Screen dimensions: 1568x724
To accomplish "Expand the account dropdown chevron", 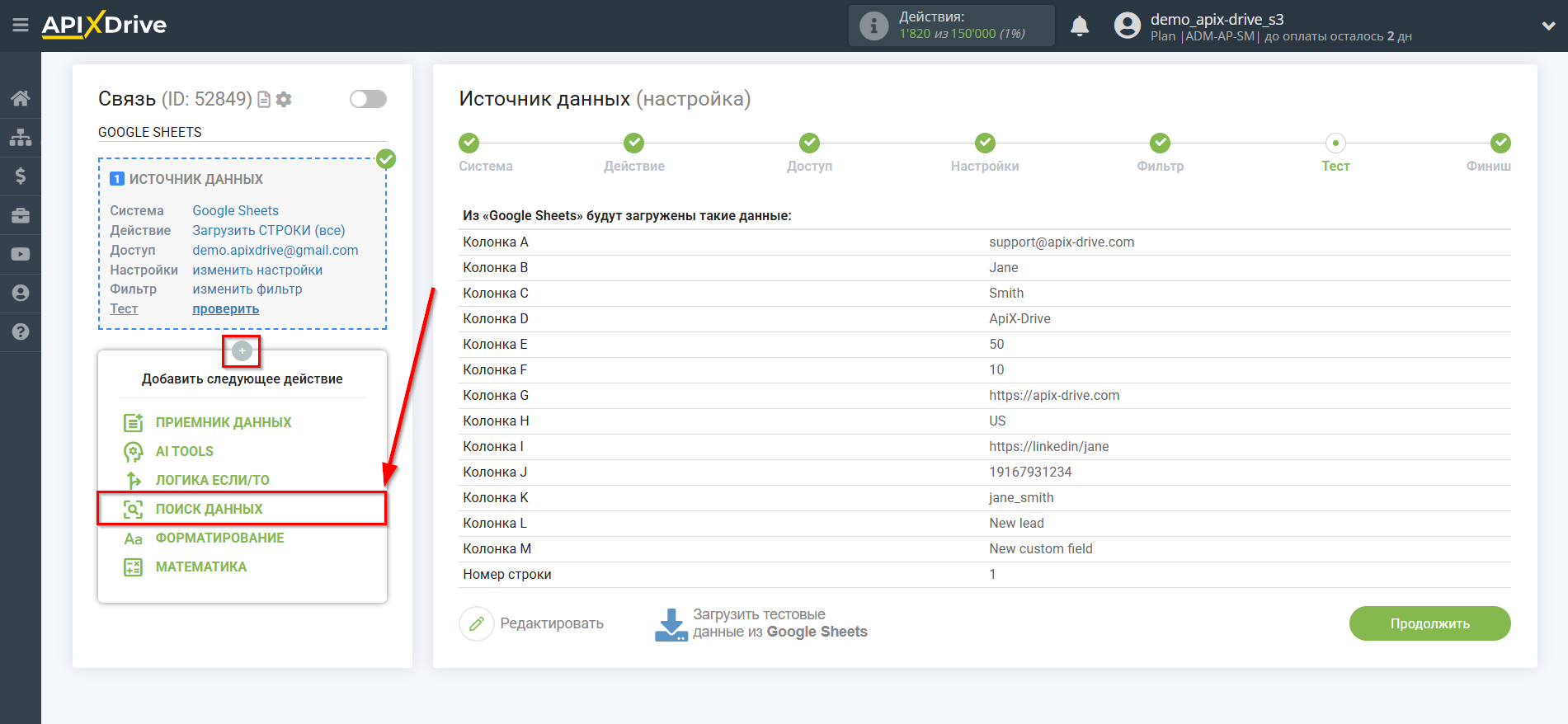I will (1548, 26).
